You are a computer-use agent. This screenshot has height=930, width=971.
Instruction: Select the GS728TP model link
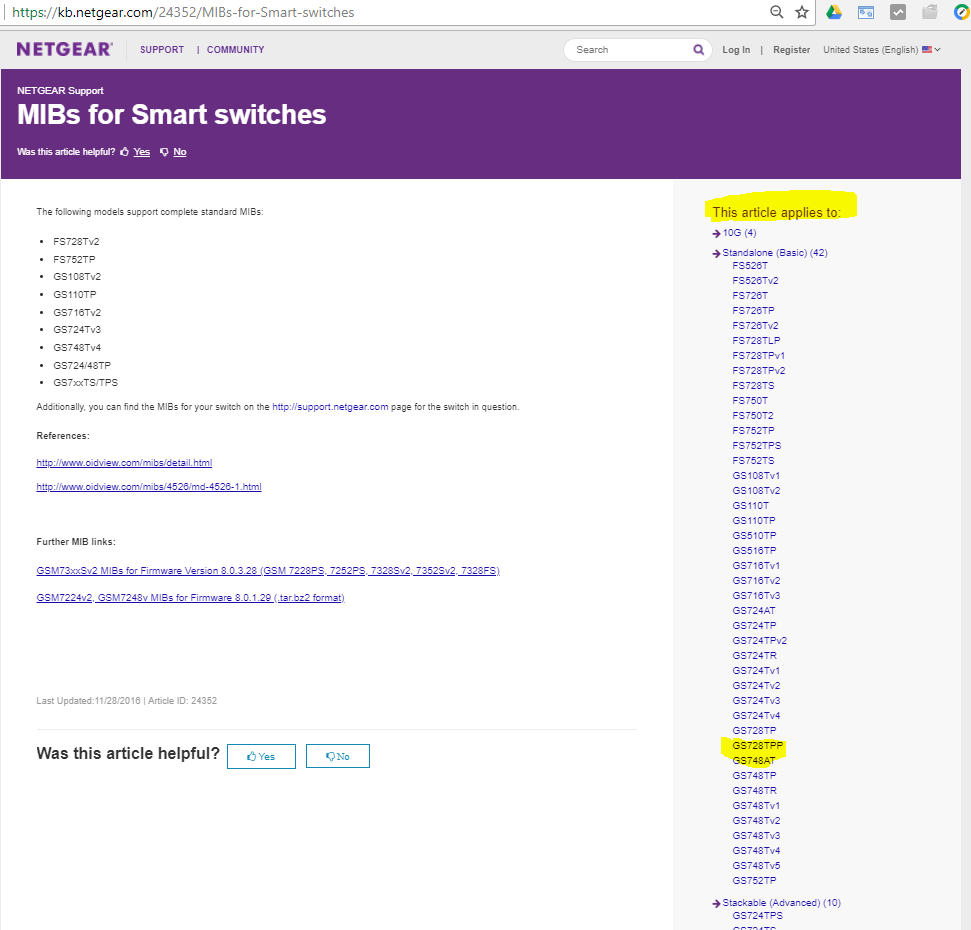[754, 731]
